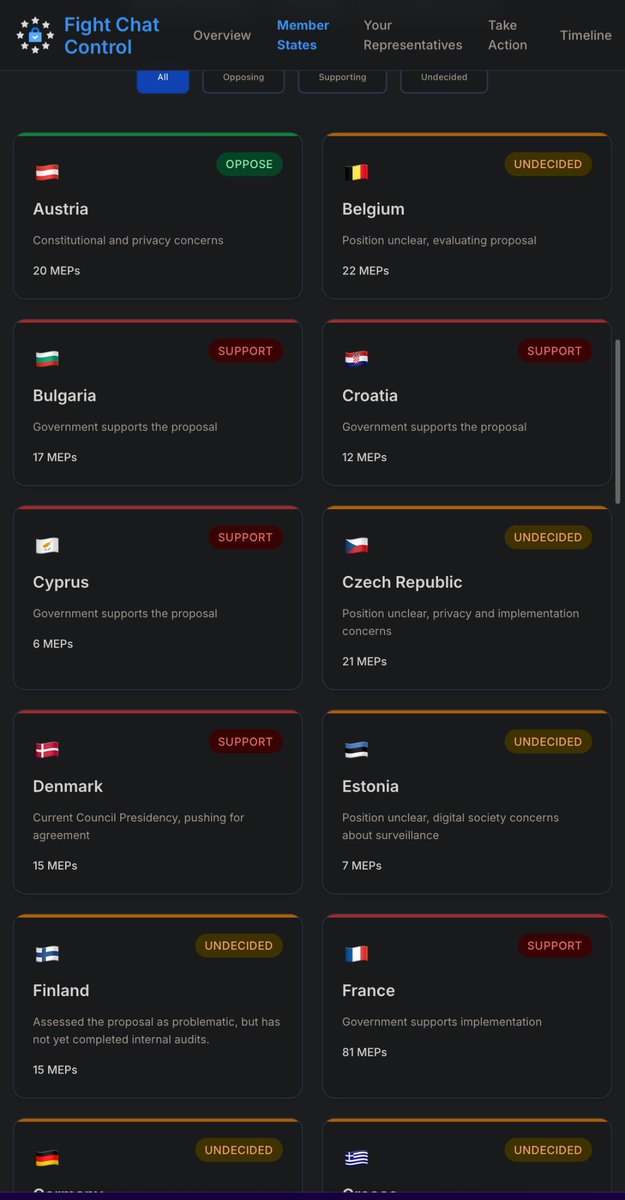This screenshot has width=625, height=1200.
Task: Click the Fight Chat Control title
Action: click(x=112, y=35)
